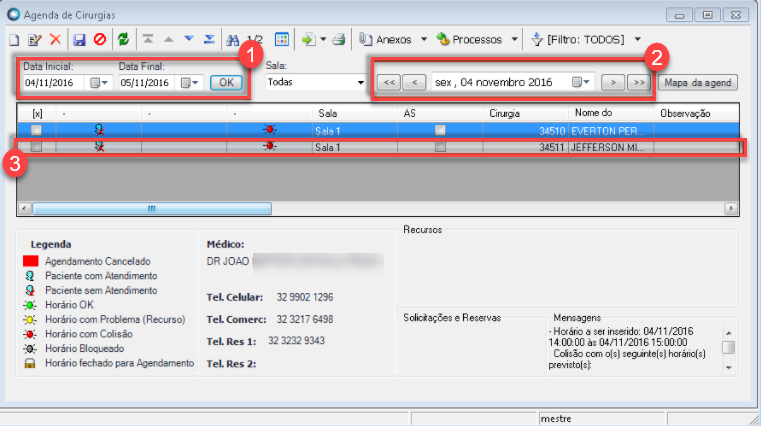Click the export green arrow page icon

coord(309,39)
